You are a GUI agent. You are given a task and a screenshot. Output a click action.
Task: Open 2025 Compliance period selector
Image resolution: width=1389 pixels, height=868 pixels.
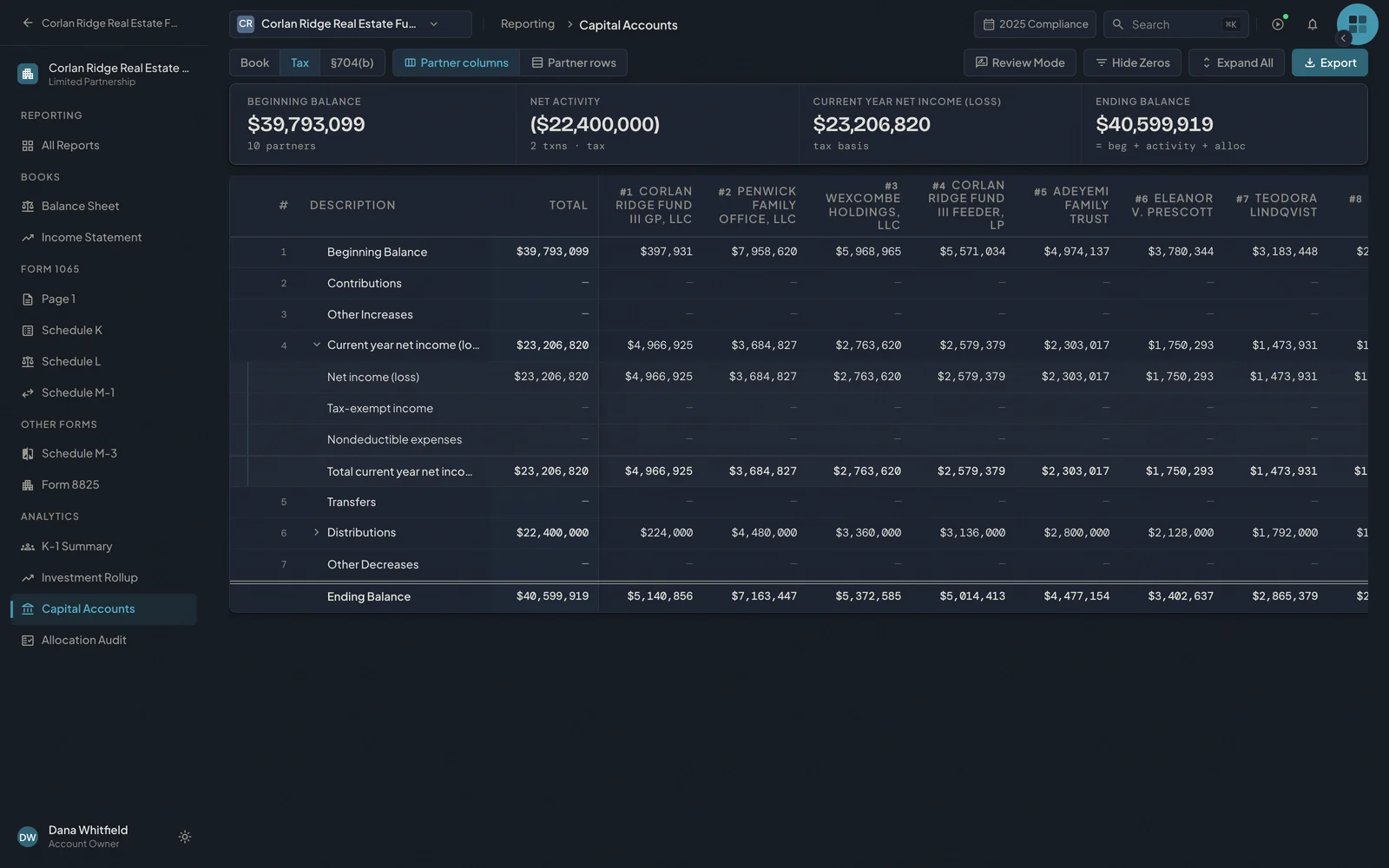click(x=1035, y=24)
